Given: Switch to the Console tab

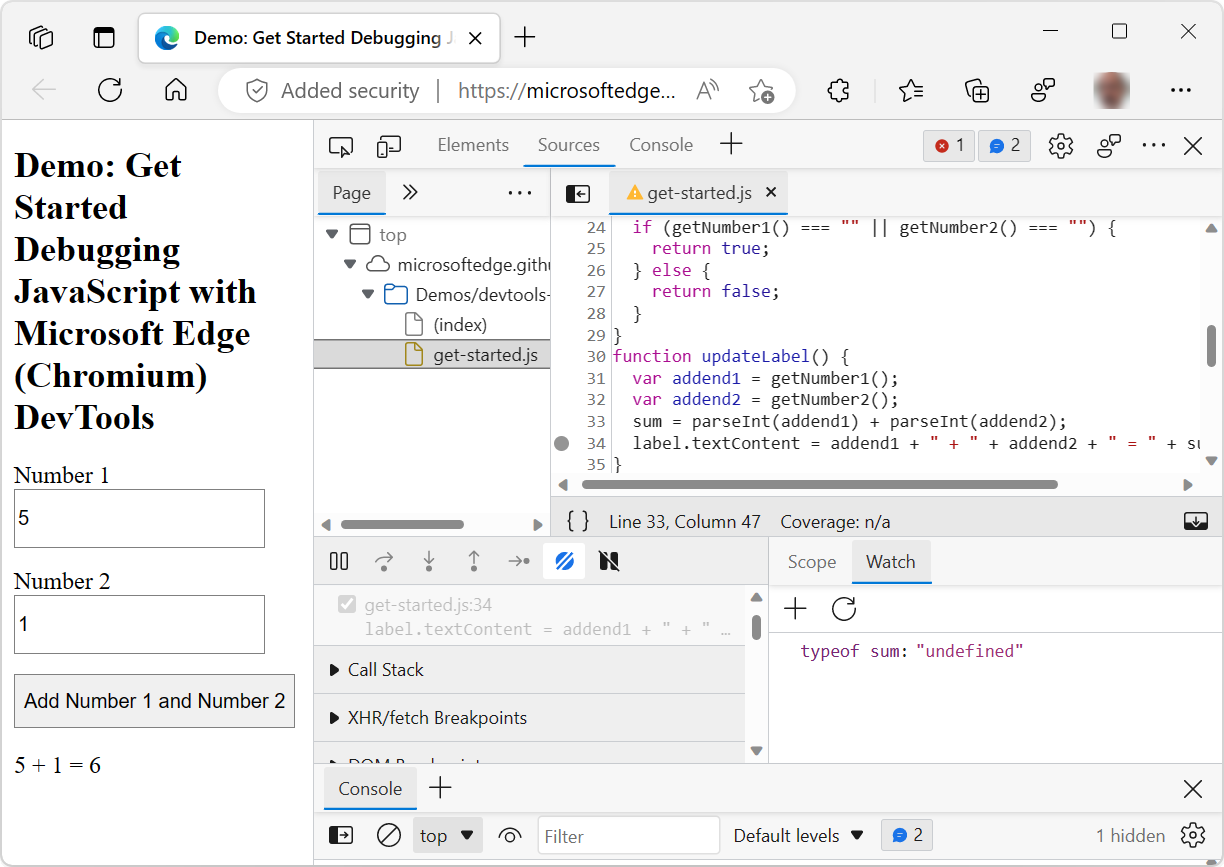Looking at the screenshot, I should point(661,145).
